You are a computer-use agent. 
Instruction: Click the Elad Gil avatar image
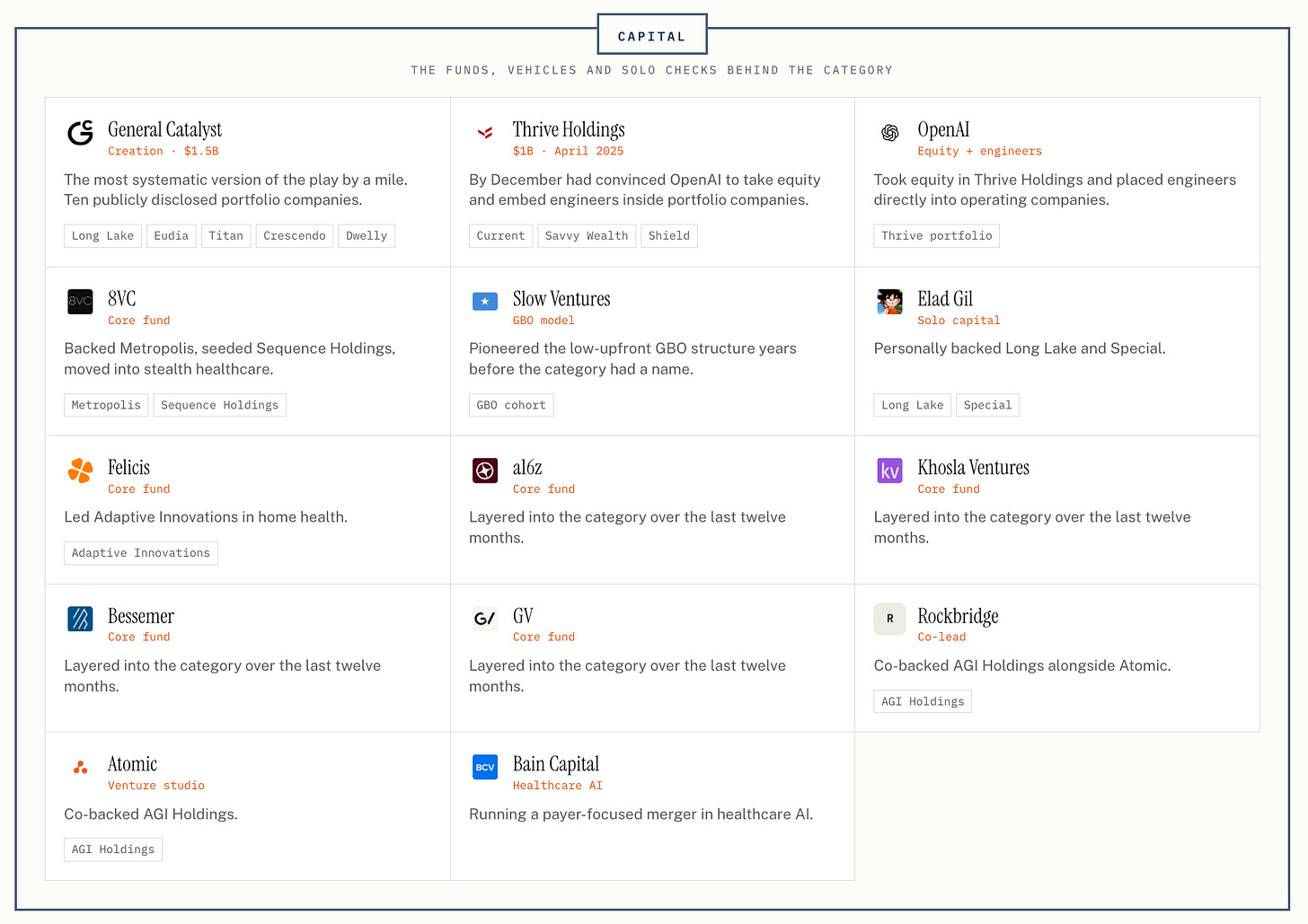pyautogui.click(x=890, y=302)
